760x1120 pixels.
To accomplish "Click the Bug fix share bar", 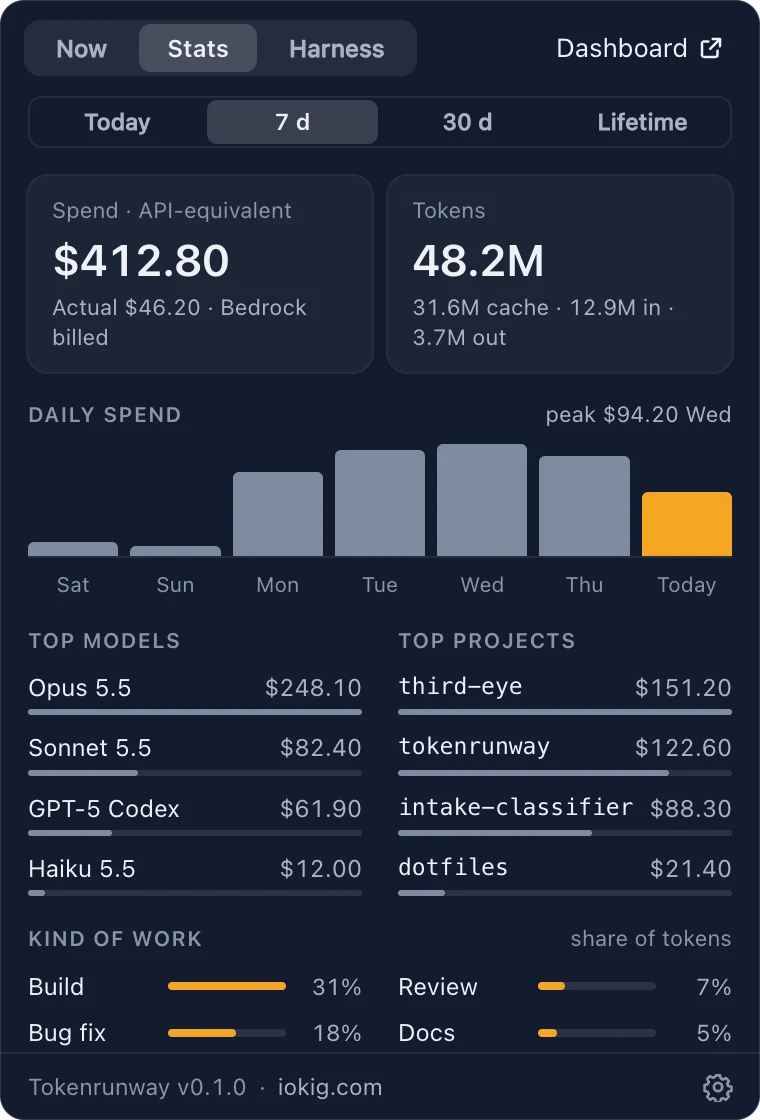I will [227, 1033].
